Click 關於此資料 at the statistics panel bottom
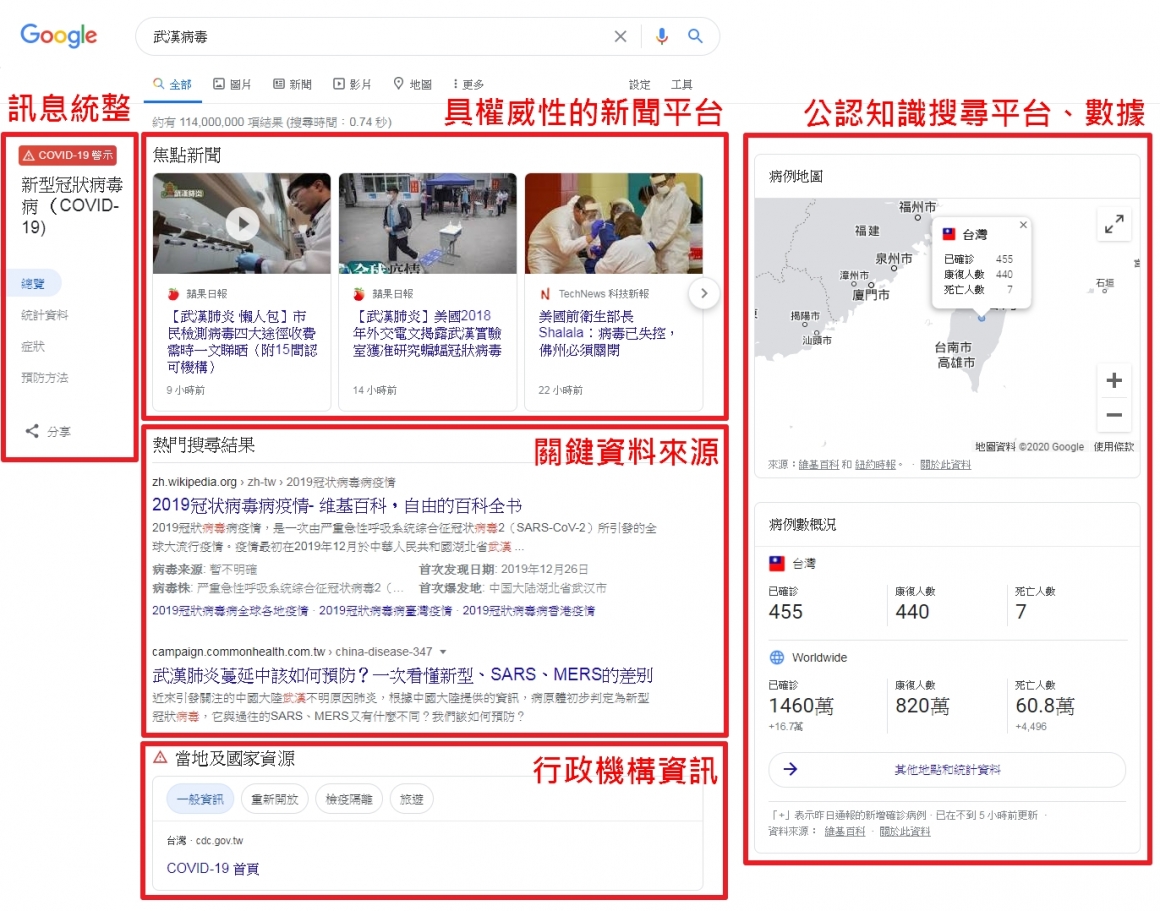Screen dimensions: 1160x911 pos(905,832)
